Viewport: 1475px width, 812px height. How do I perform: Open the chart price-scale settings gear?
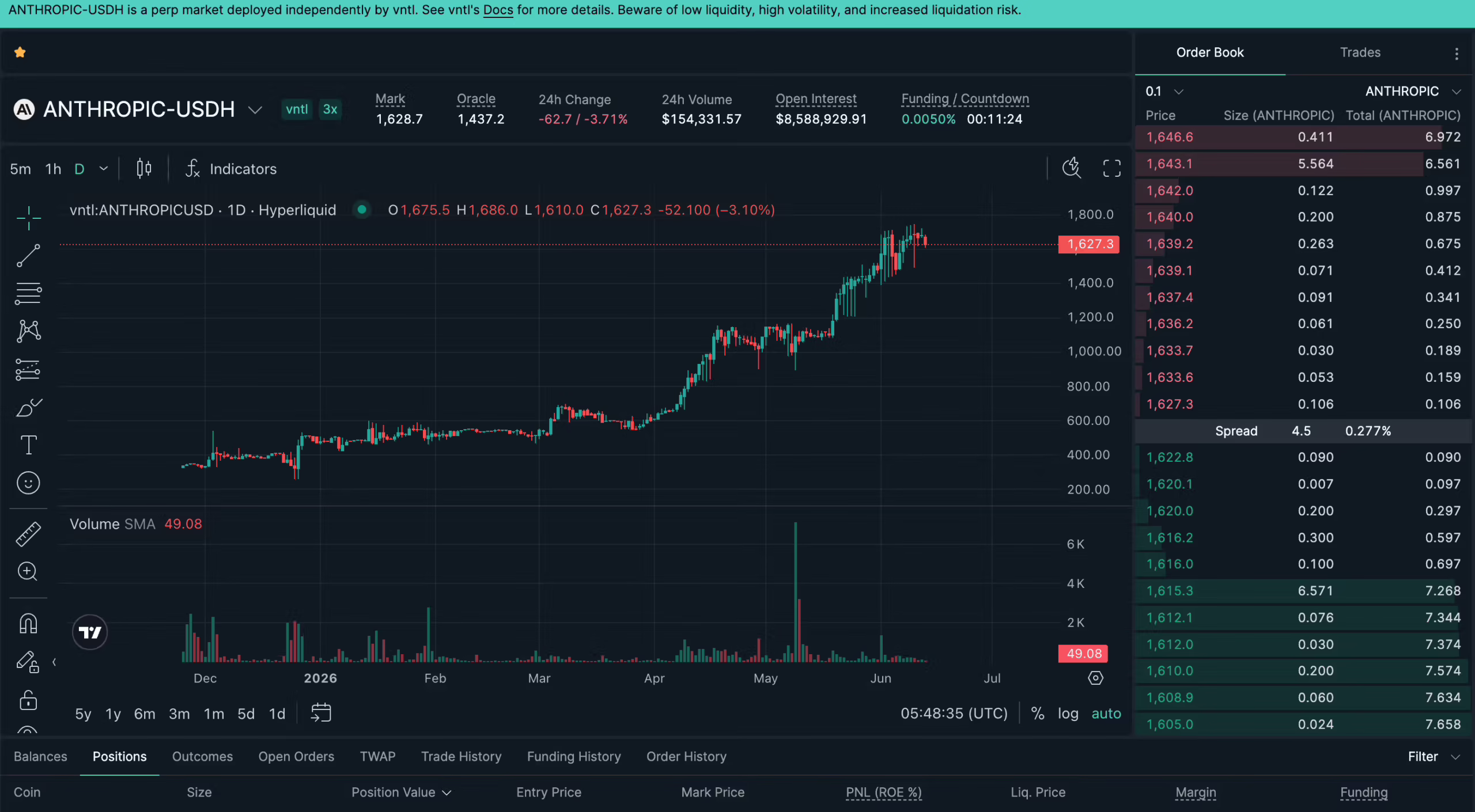[1095, 678]
